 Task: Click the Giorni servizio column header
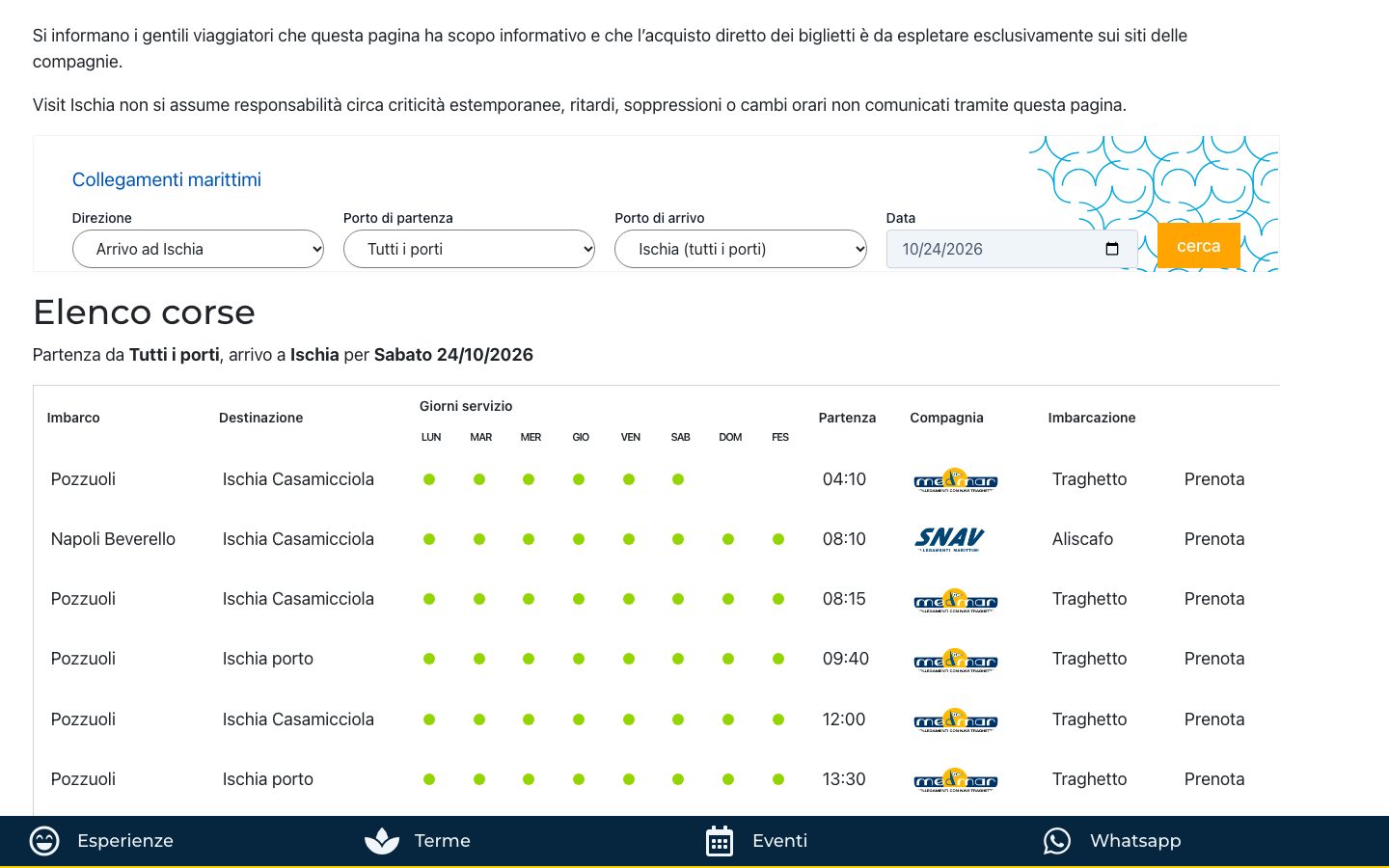click(466, 406)
